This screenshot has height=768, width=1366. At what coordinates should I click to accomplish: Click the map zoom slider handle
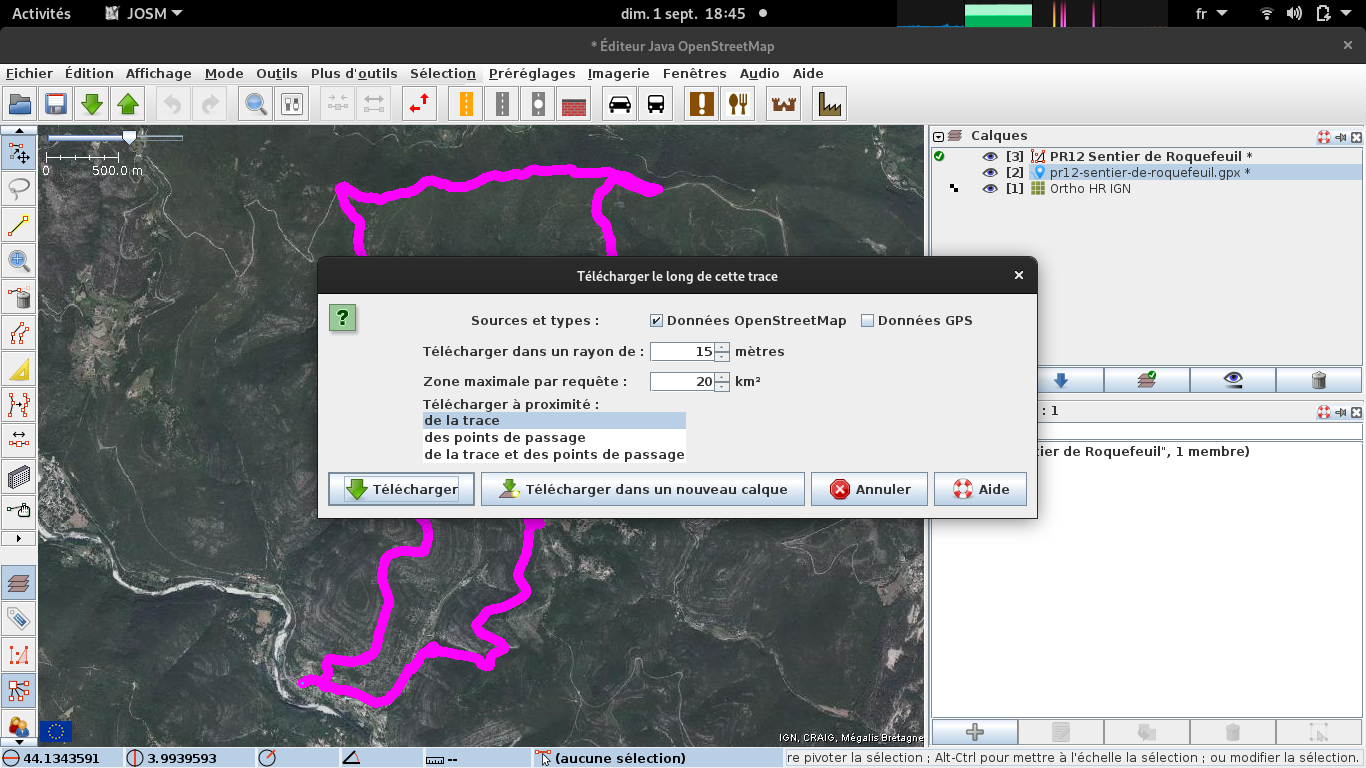129,137
